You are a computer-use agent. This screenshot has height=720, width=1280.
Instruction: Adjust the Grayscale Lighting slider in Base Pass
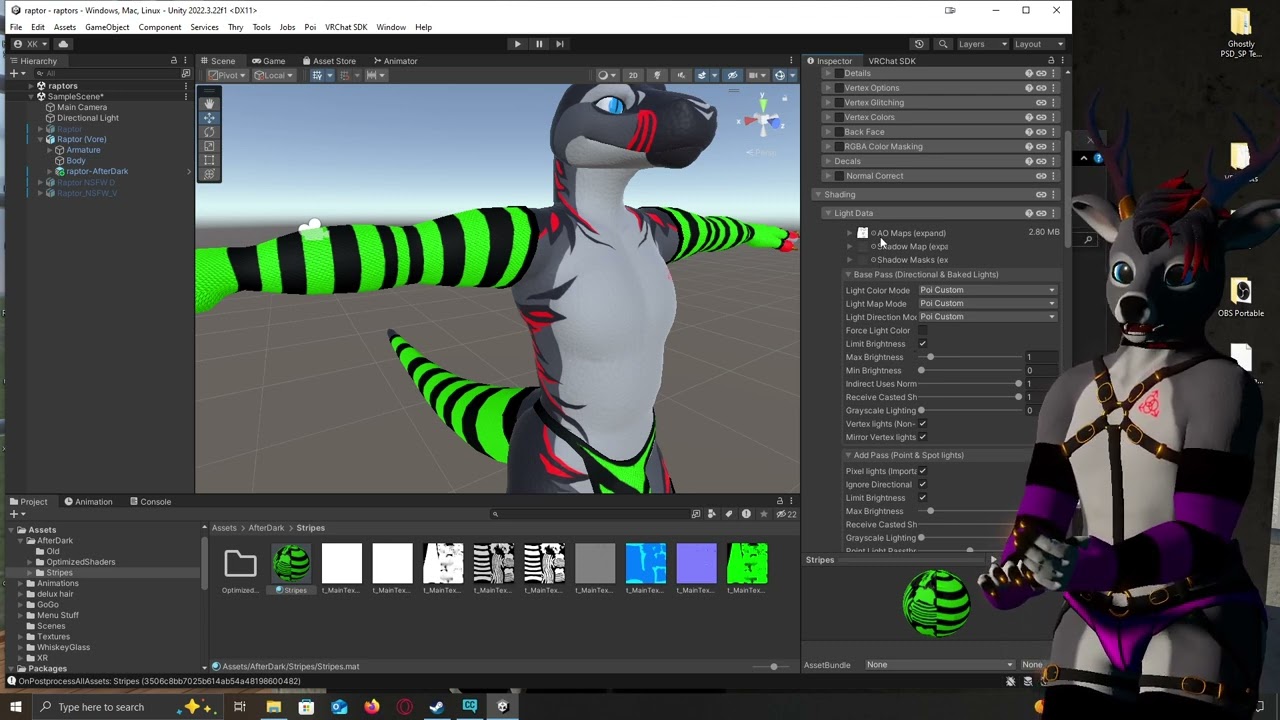coord(970,411)
